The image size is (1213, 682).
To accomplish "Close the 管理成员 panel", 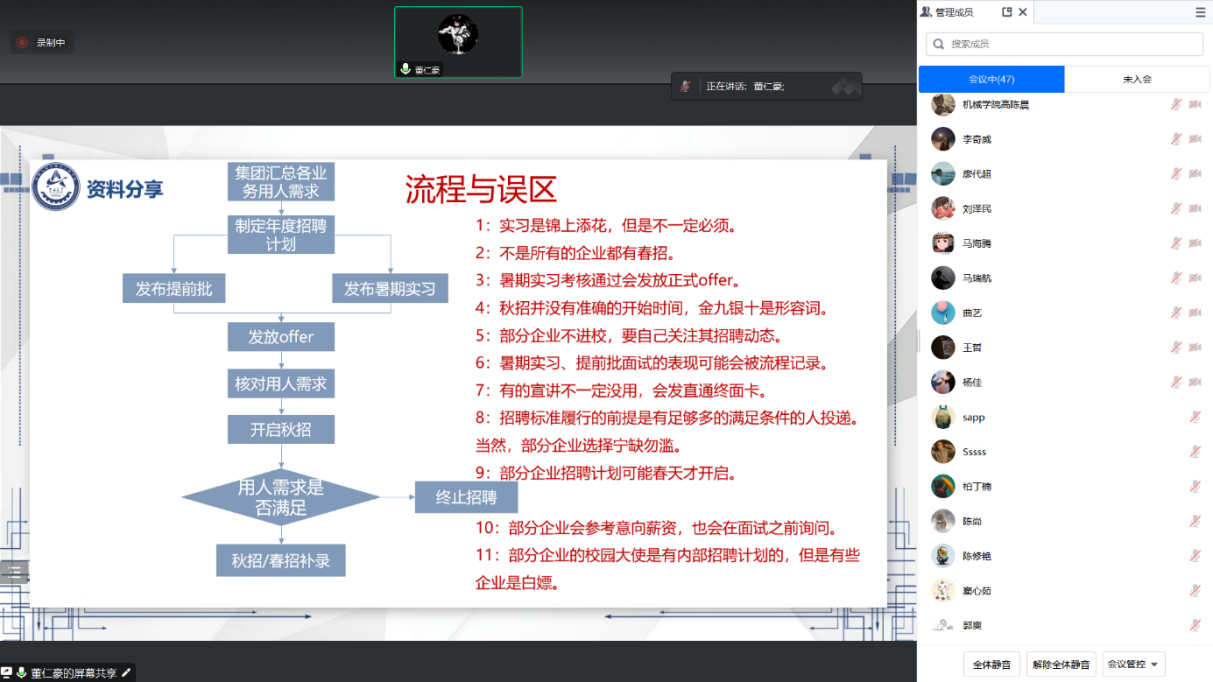I will (x=1022, y=12).
